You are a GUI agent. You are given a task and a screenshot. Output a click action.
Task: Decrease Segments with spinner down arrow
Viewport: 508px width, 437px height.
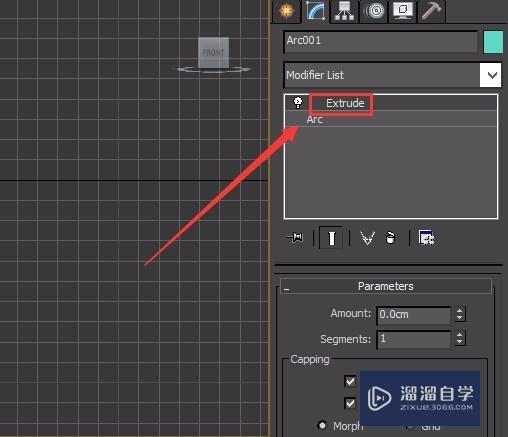click(x=460, y=343)
